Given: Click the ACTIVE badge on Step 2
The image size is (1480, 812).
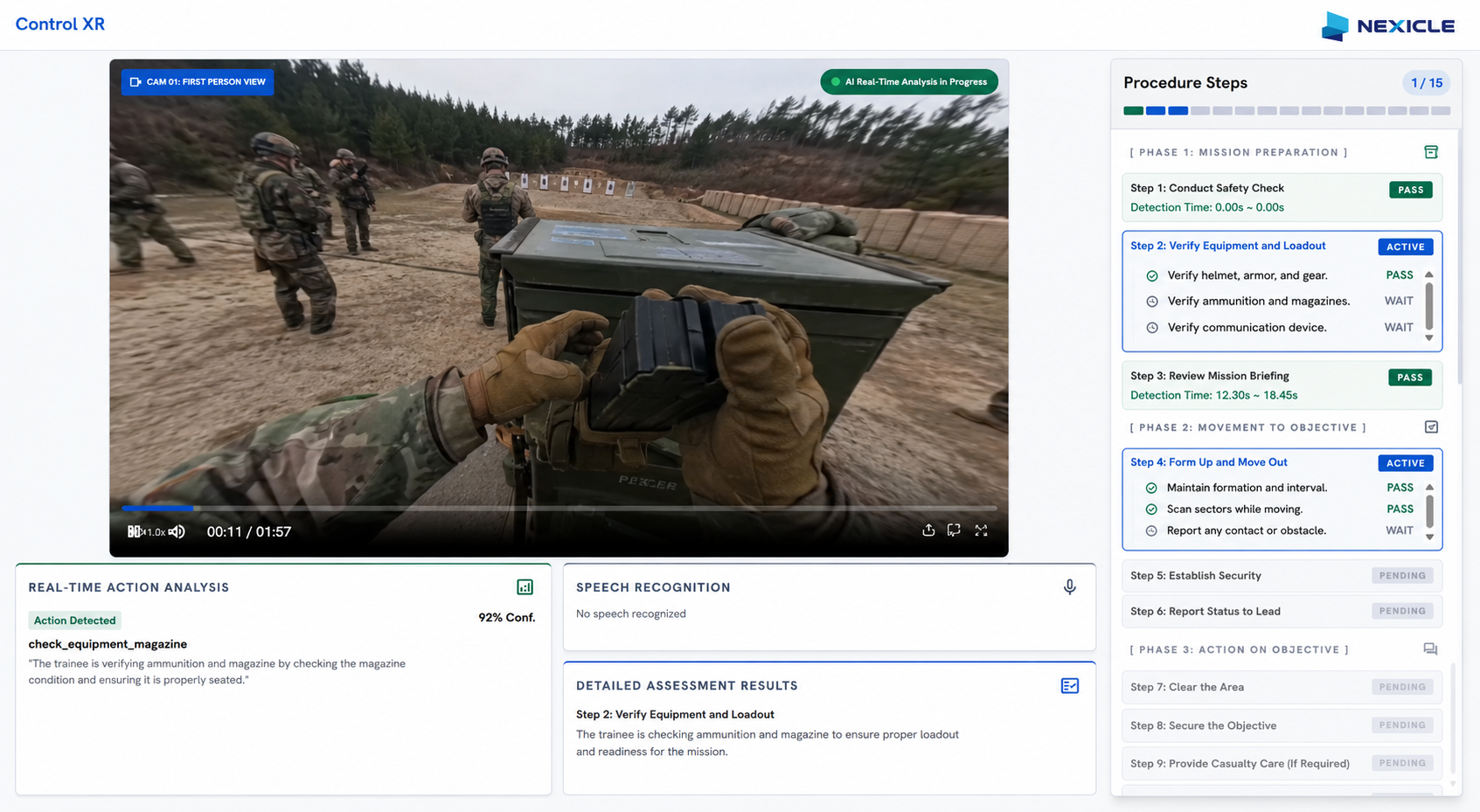Looking at the screenshot, I should coord(1406,247).
